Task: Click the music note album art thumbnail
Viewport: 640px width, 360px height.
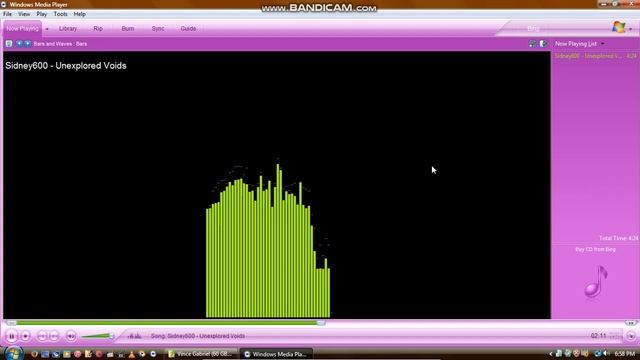Action: coord(596,281)
